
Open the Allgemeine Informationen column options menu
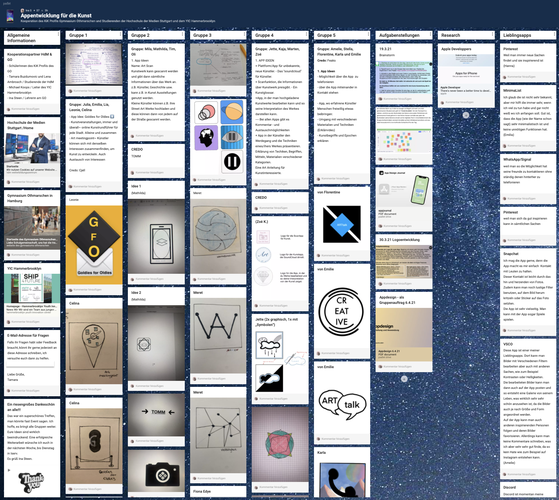[58, 35]
